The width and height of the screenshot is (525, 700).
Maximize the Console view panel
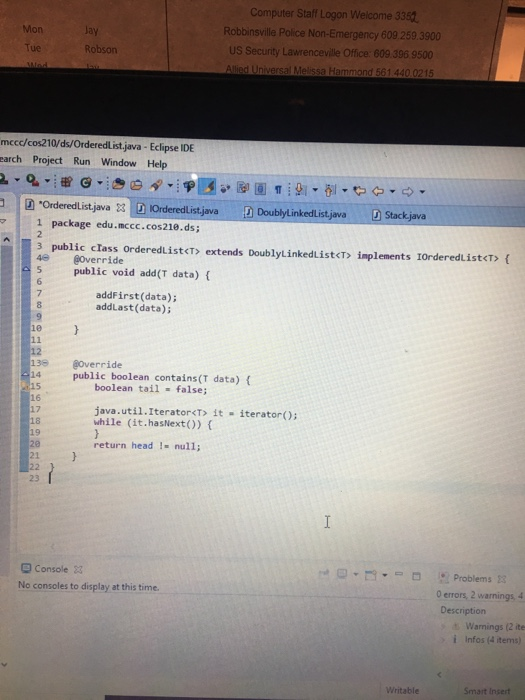(x=416, y=576)
